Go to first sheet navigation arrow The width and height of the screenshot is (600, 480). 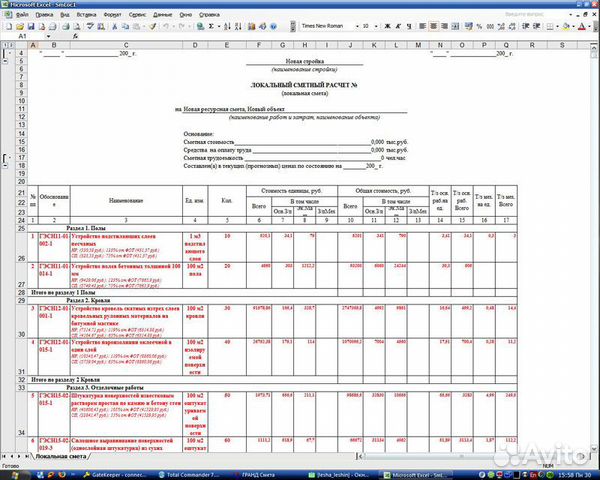4,456
